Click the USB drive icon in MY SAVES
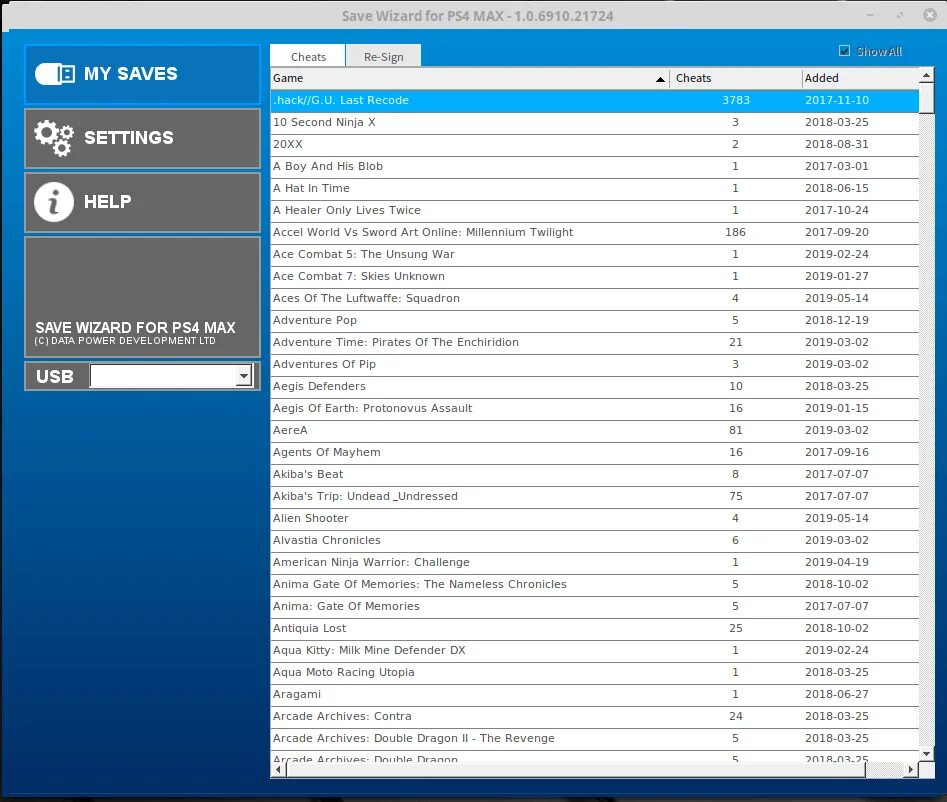This screenshot has width=947, height=802. coord(55,74)
